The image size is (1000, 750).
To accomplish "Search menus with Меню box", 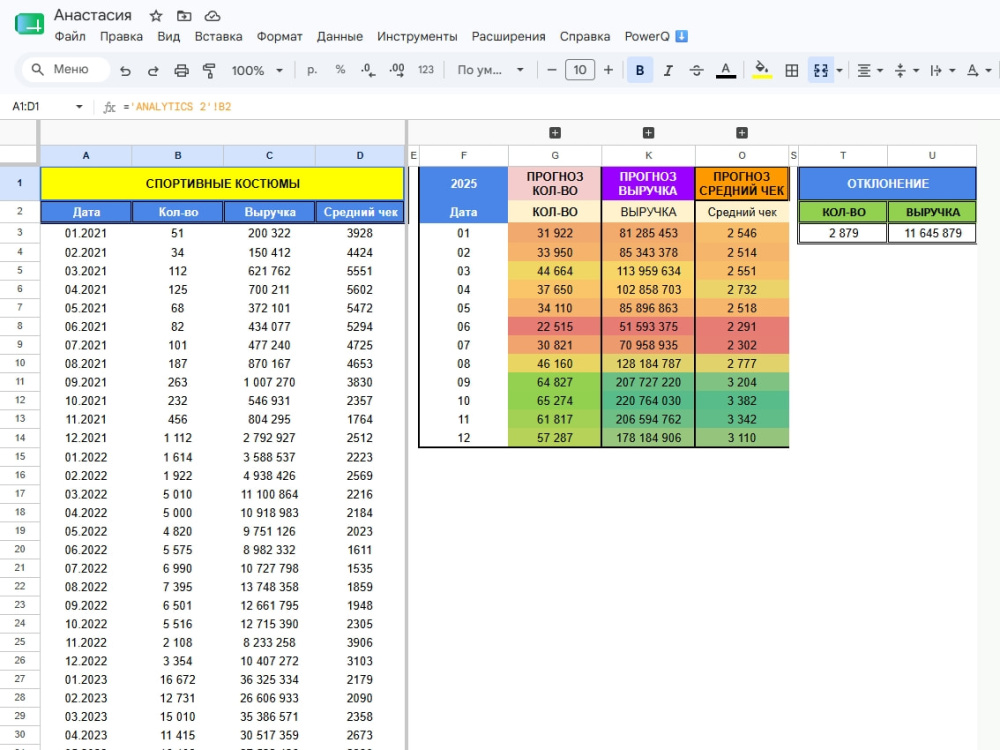I will pyautogui.click(x=66, y=70).
